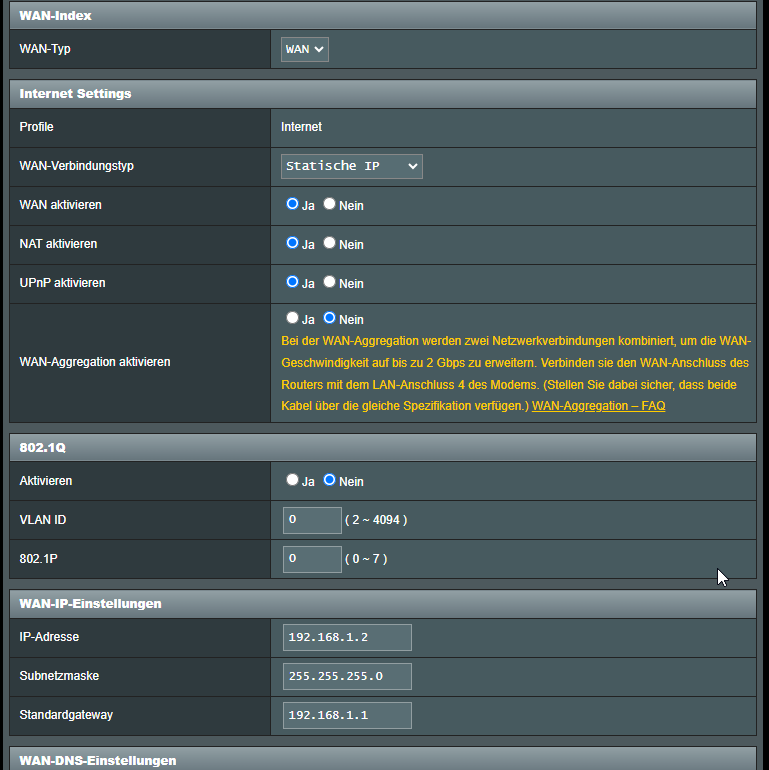The height and width of the screenshot is (770, 769).
Task: Click the Standardgateway field 192.168.1.1
Action: (347, 715)
